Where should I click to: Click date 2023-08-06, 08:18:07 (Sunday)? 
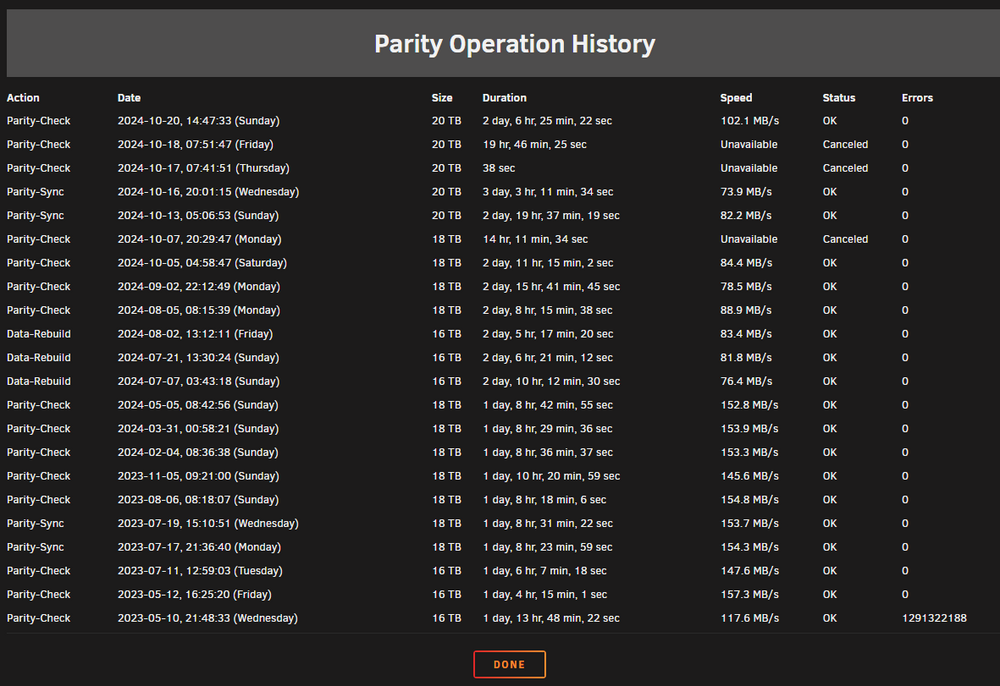tap(198, 499)
